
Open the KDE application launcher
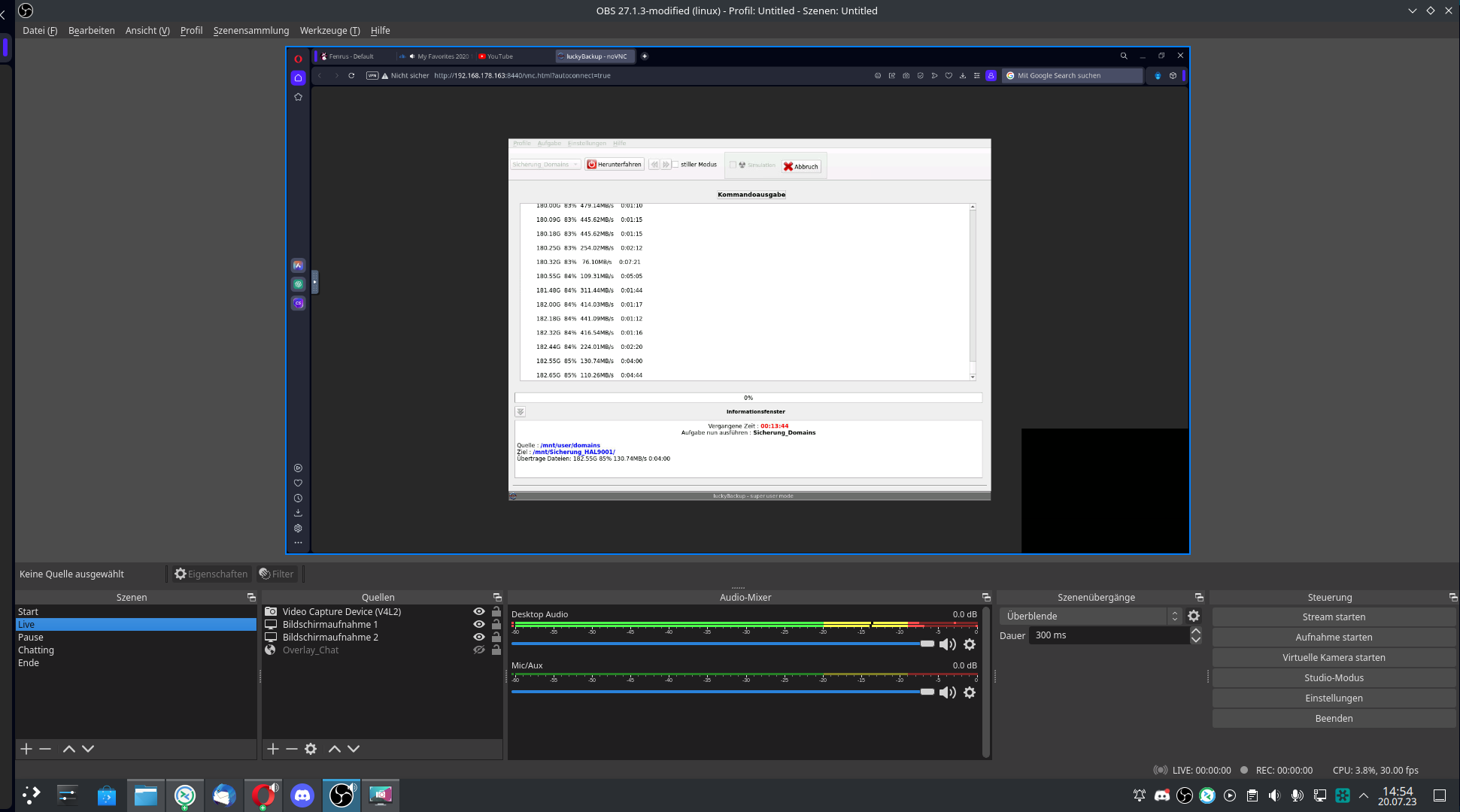[x=32, y=795]
